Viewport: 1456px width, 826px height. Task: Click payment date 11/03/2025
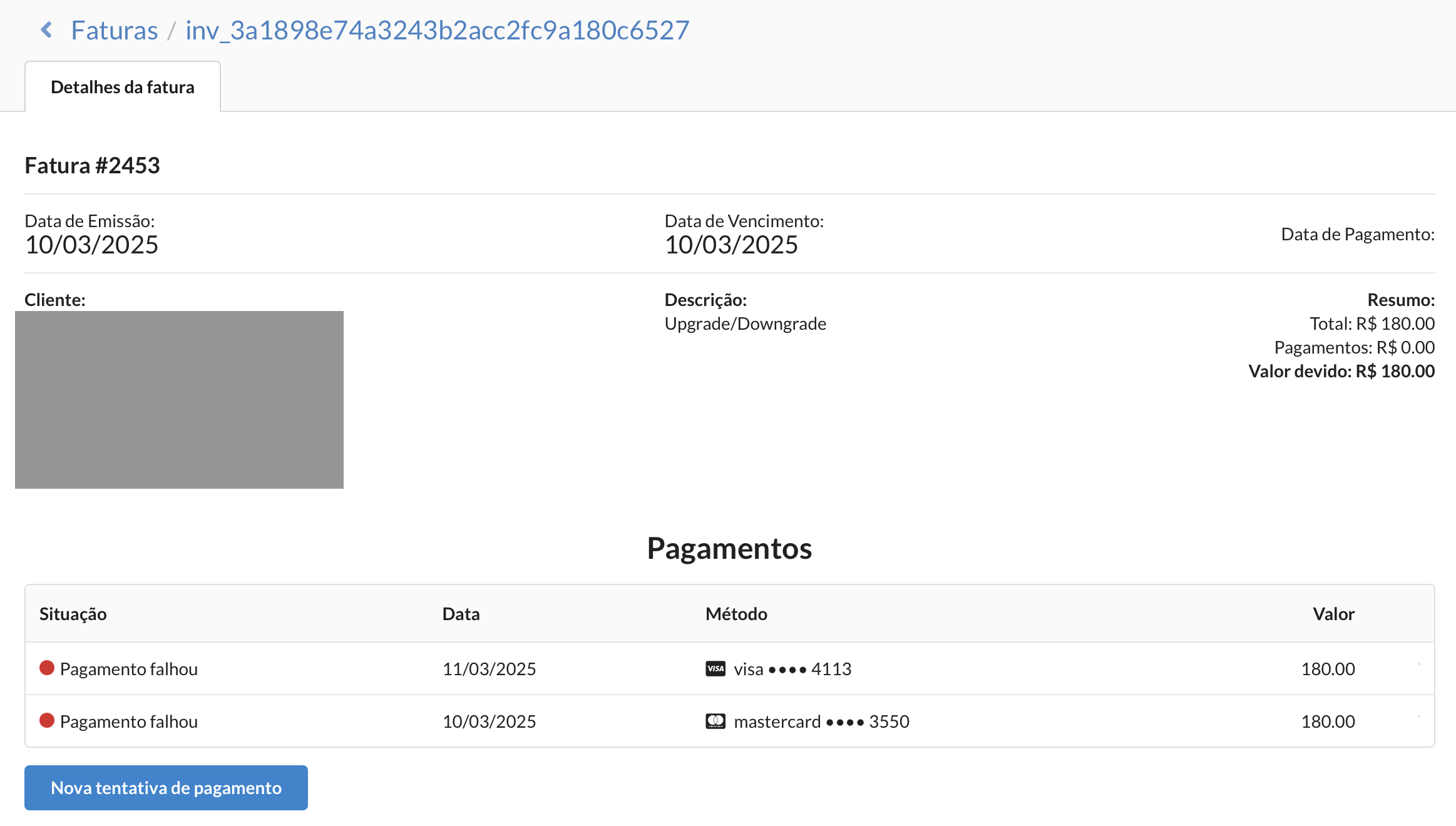[490, 669]
